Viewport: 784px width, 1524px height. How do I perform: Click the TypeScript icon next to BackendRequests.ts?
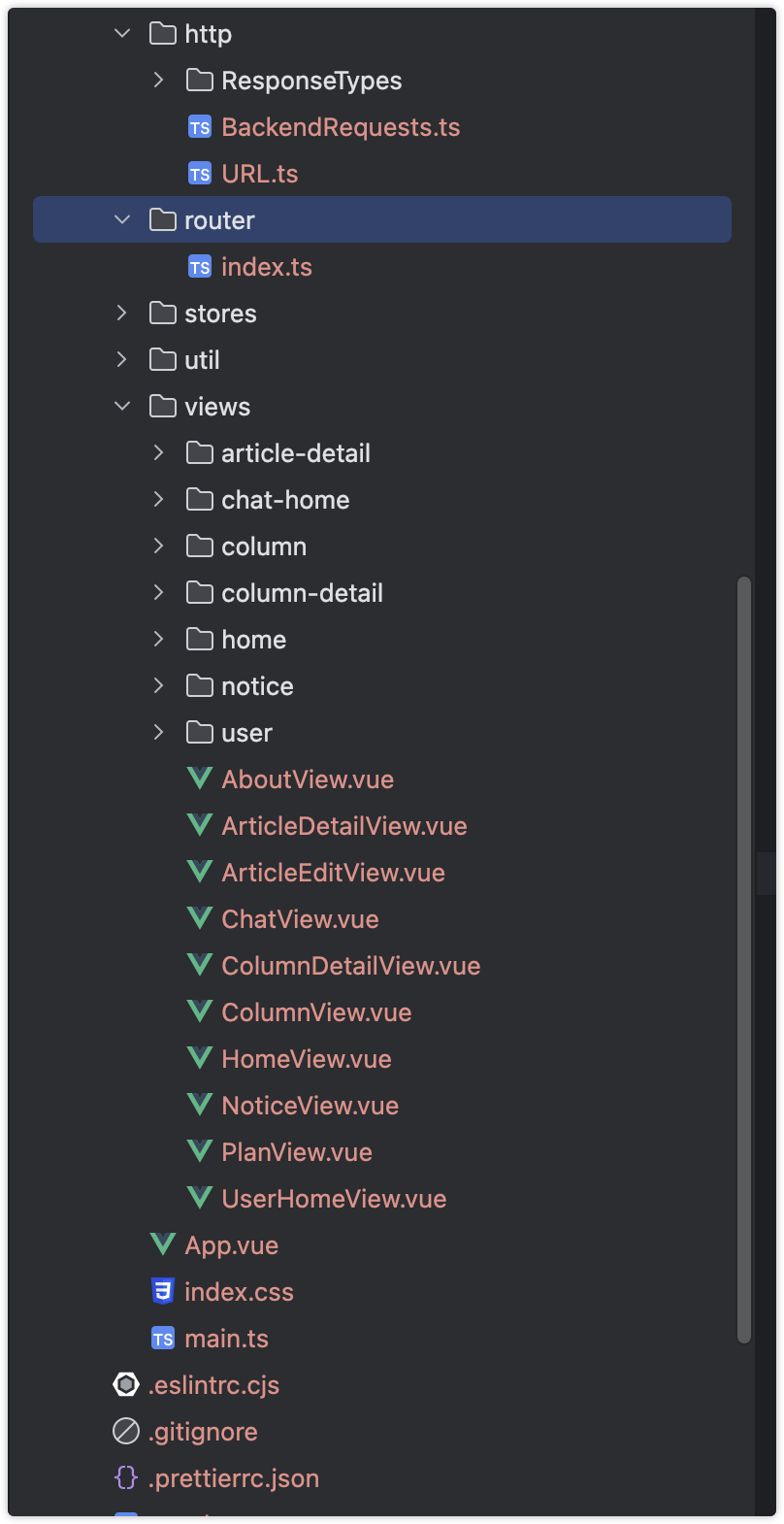point(200,127)
